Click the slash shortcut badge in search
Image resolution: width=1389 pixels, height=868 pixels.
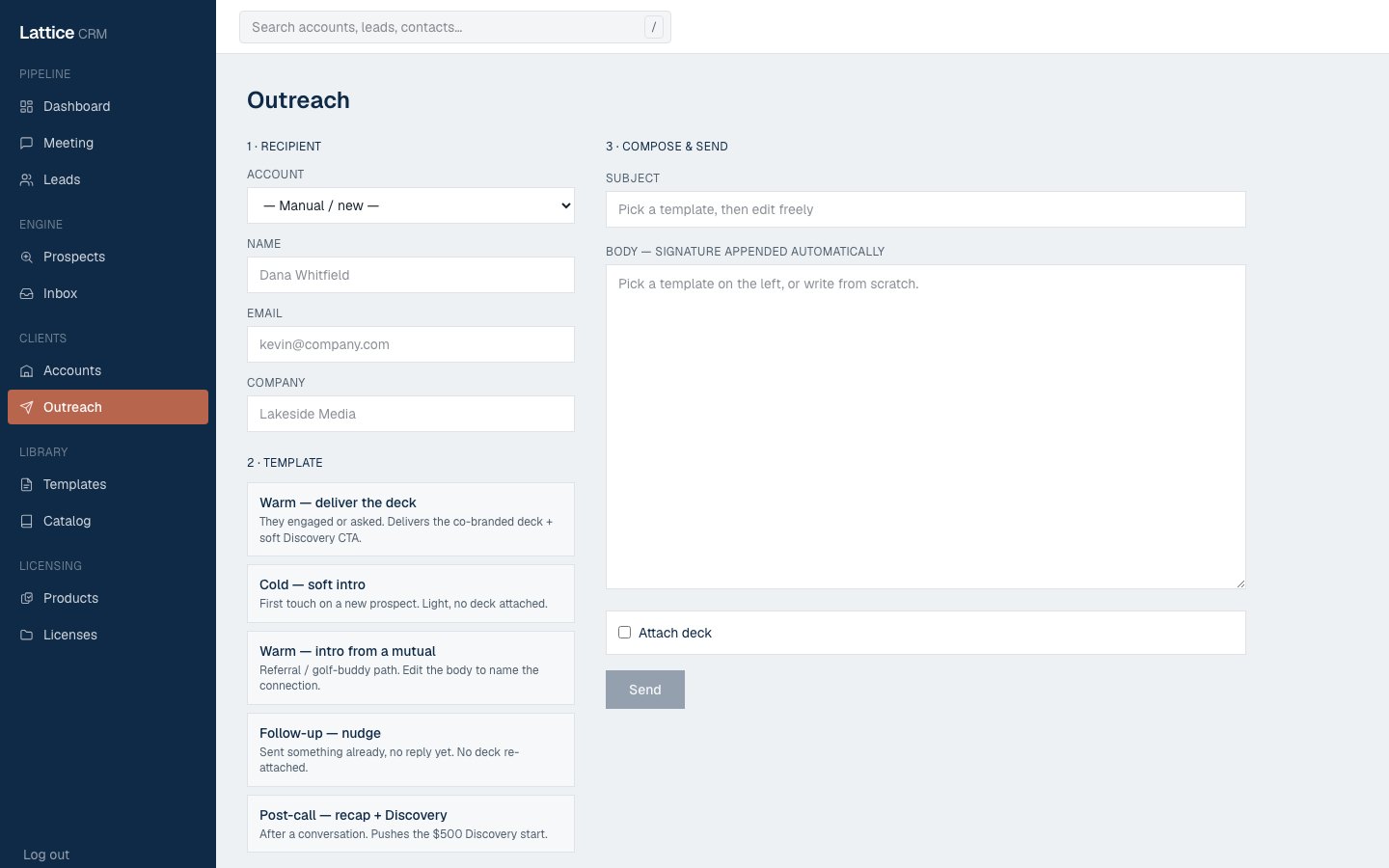[654, 27]
